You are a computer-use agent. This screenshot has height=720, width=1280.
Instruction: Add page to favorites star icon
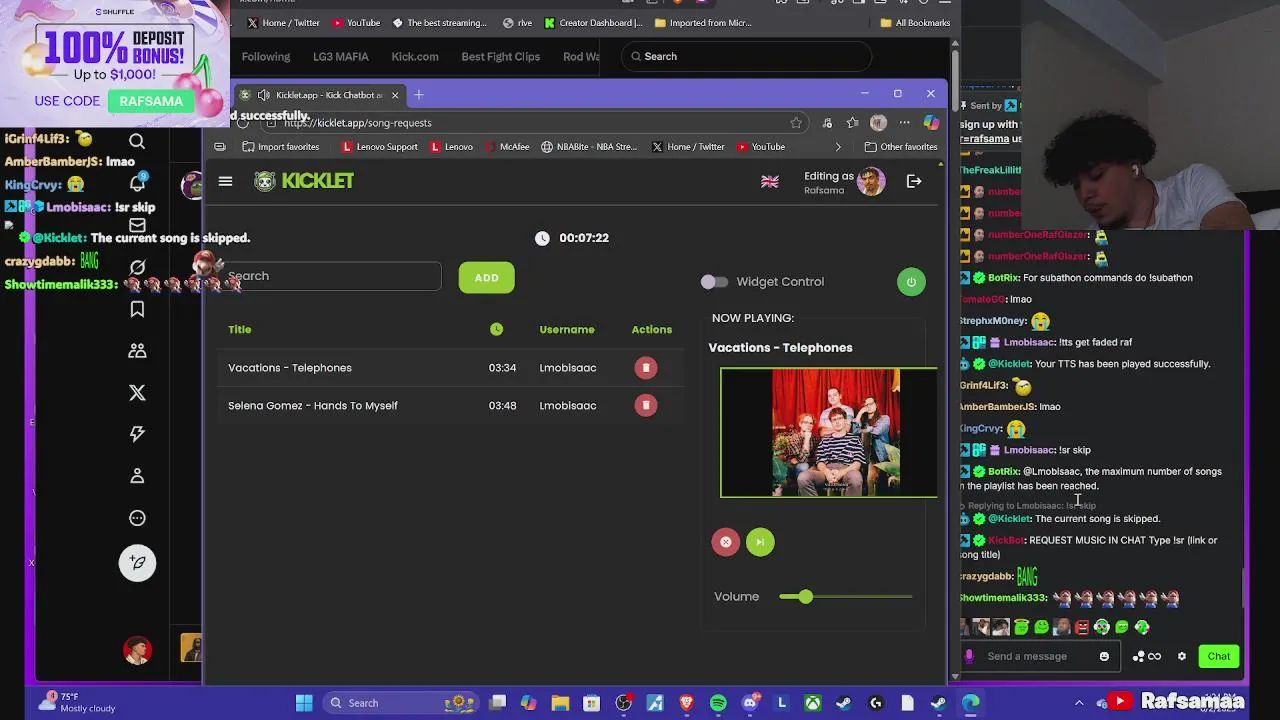point(796,123)
